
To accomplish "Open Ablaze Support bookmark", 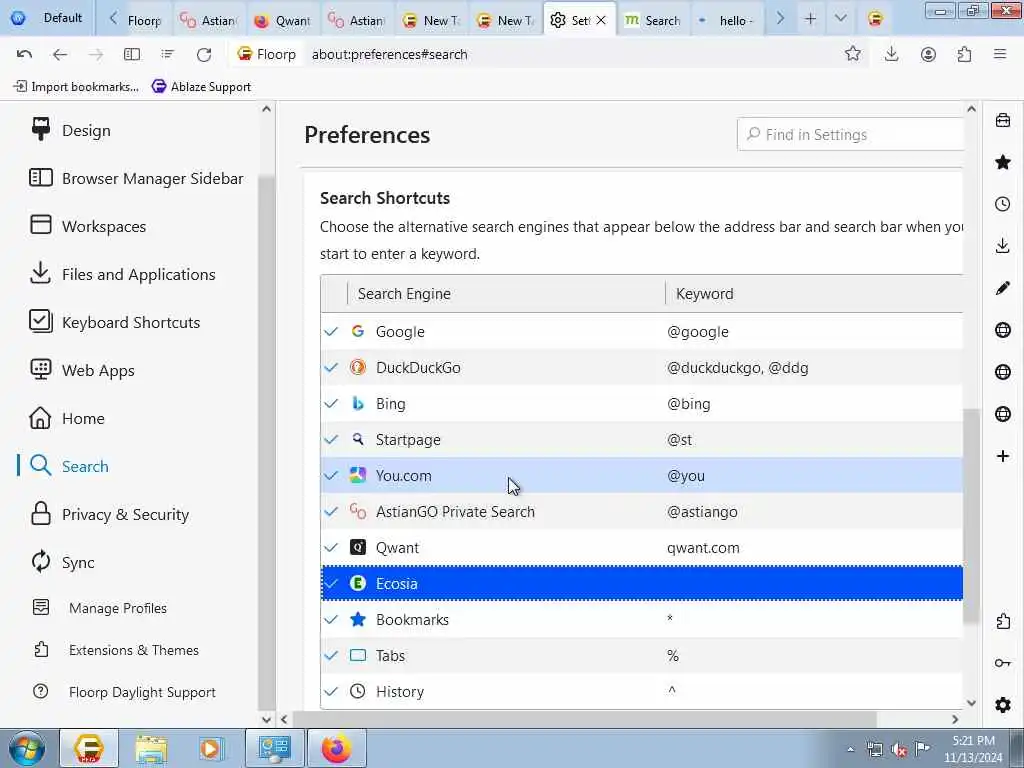I will pyautogui.click(x=202, y=86).
